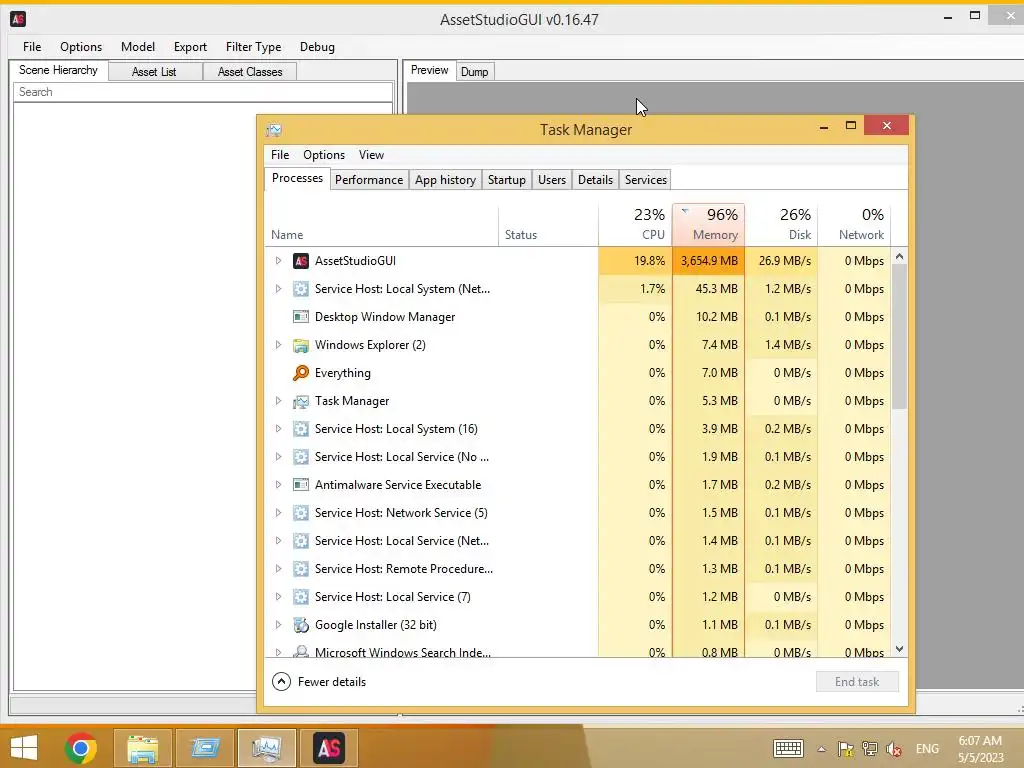Click the Task Manager title bar icon
This screenshot has width=1024, height=768.
274,129
